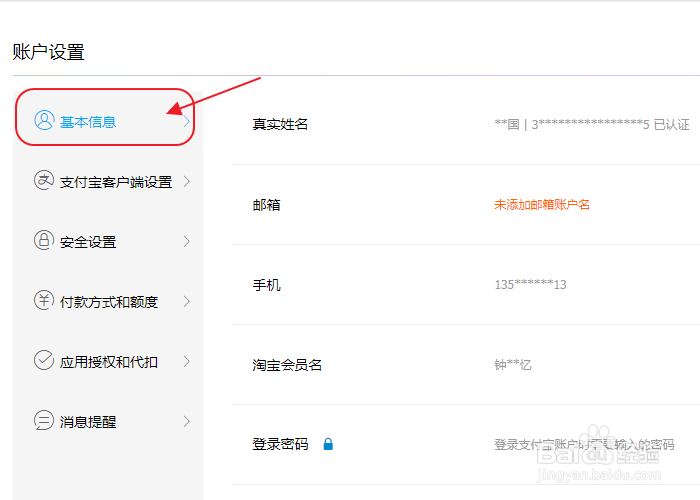The image size is (700, 500).
Task: Click the 支付宝客户端设置 Alipay icon
Action: coord(44,180)
